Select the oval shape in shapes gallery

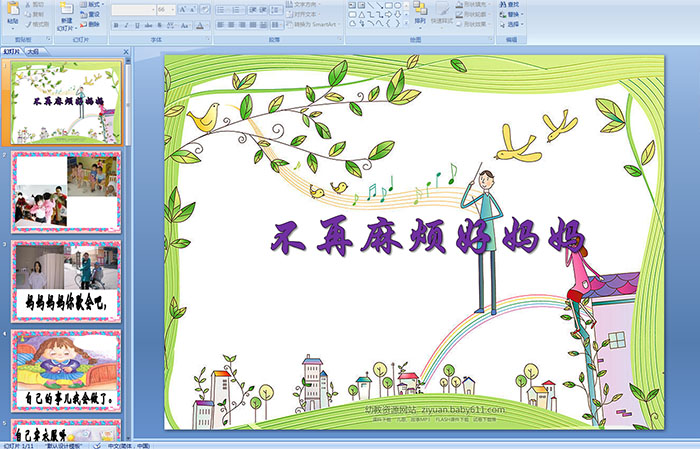pyautogui.click(x=397, y=5)
